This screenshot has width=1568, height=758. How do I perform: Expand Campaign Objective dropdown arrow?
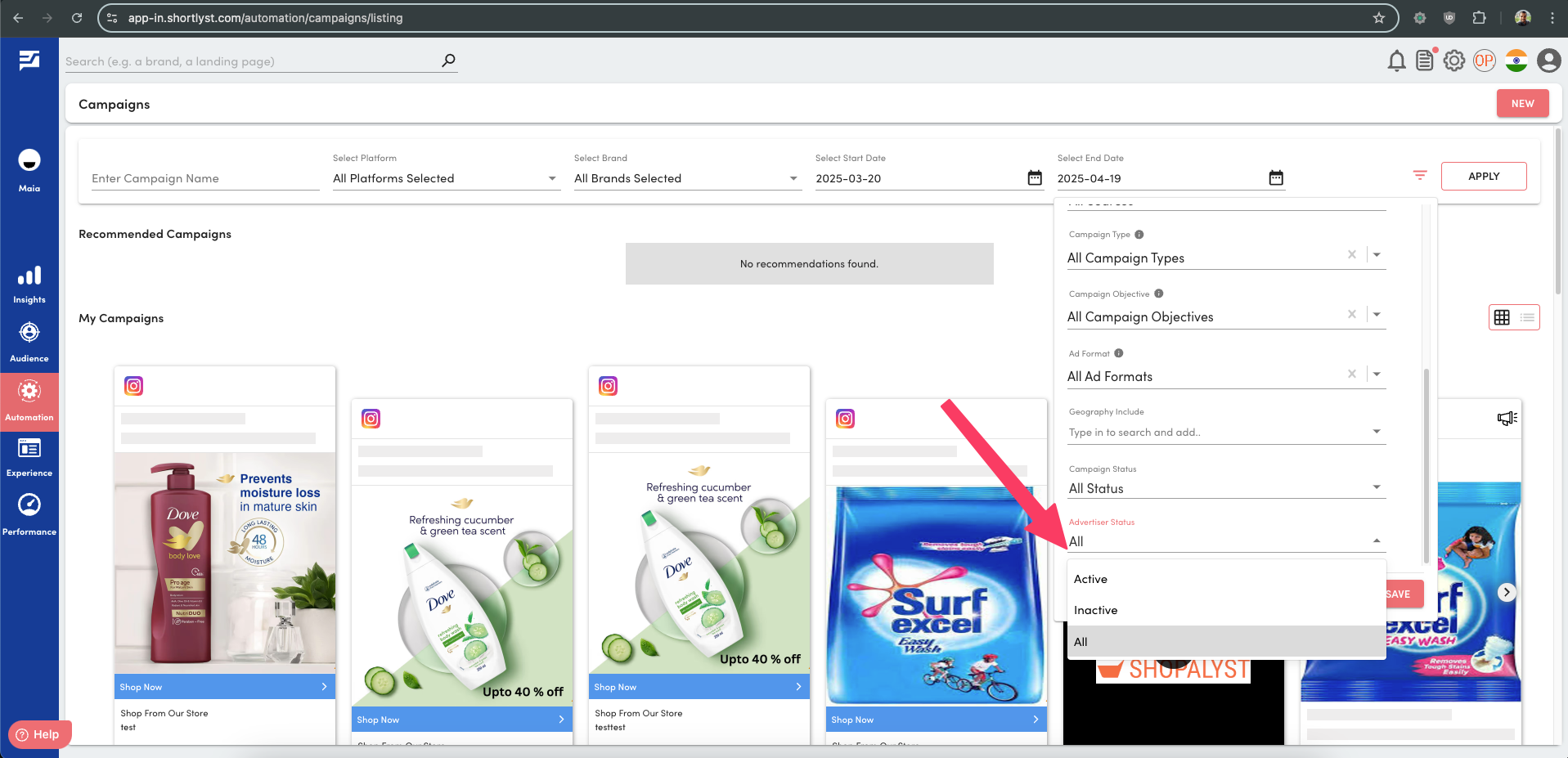(1377, 314)
